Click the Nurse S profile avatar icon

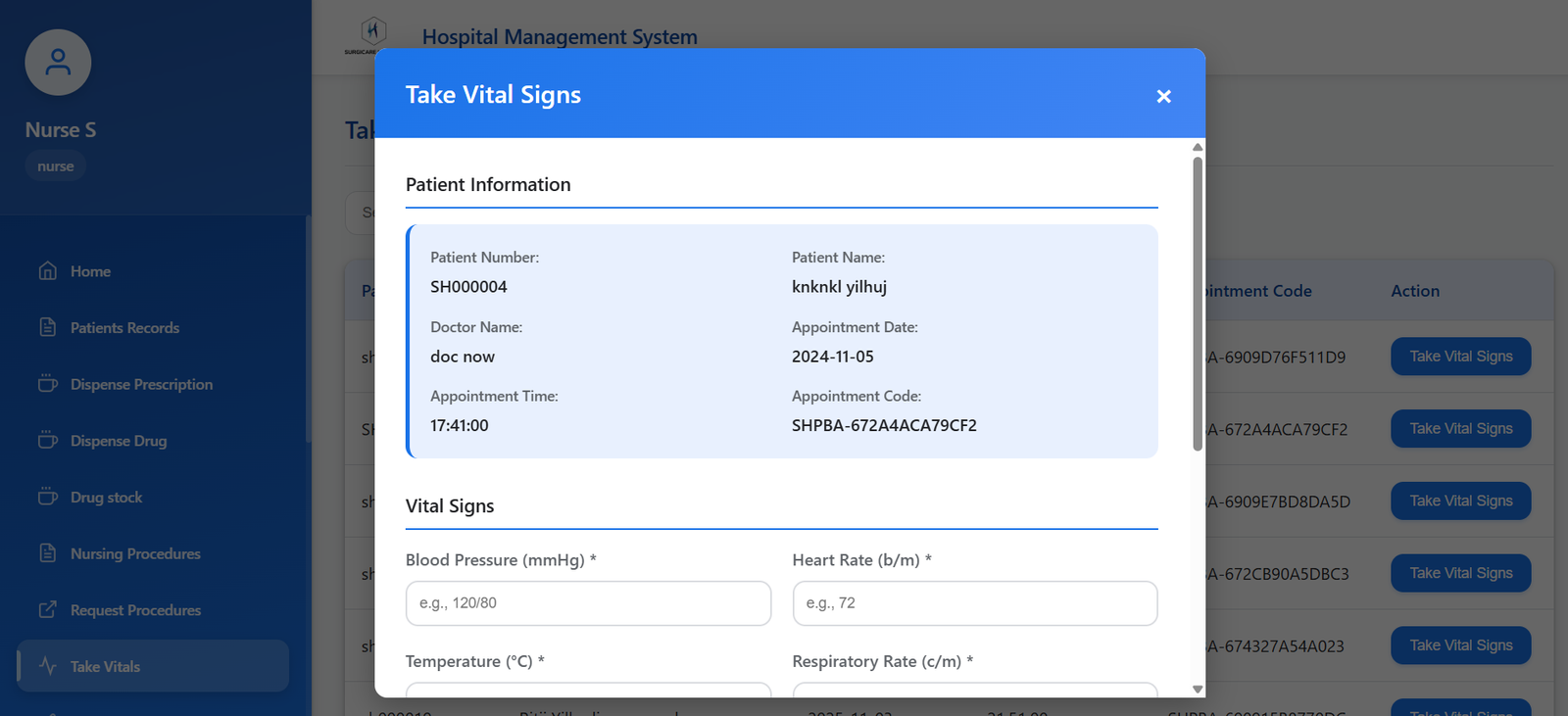58,63
